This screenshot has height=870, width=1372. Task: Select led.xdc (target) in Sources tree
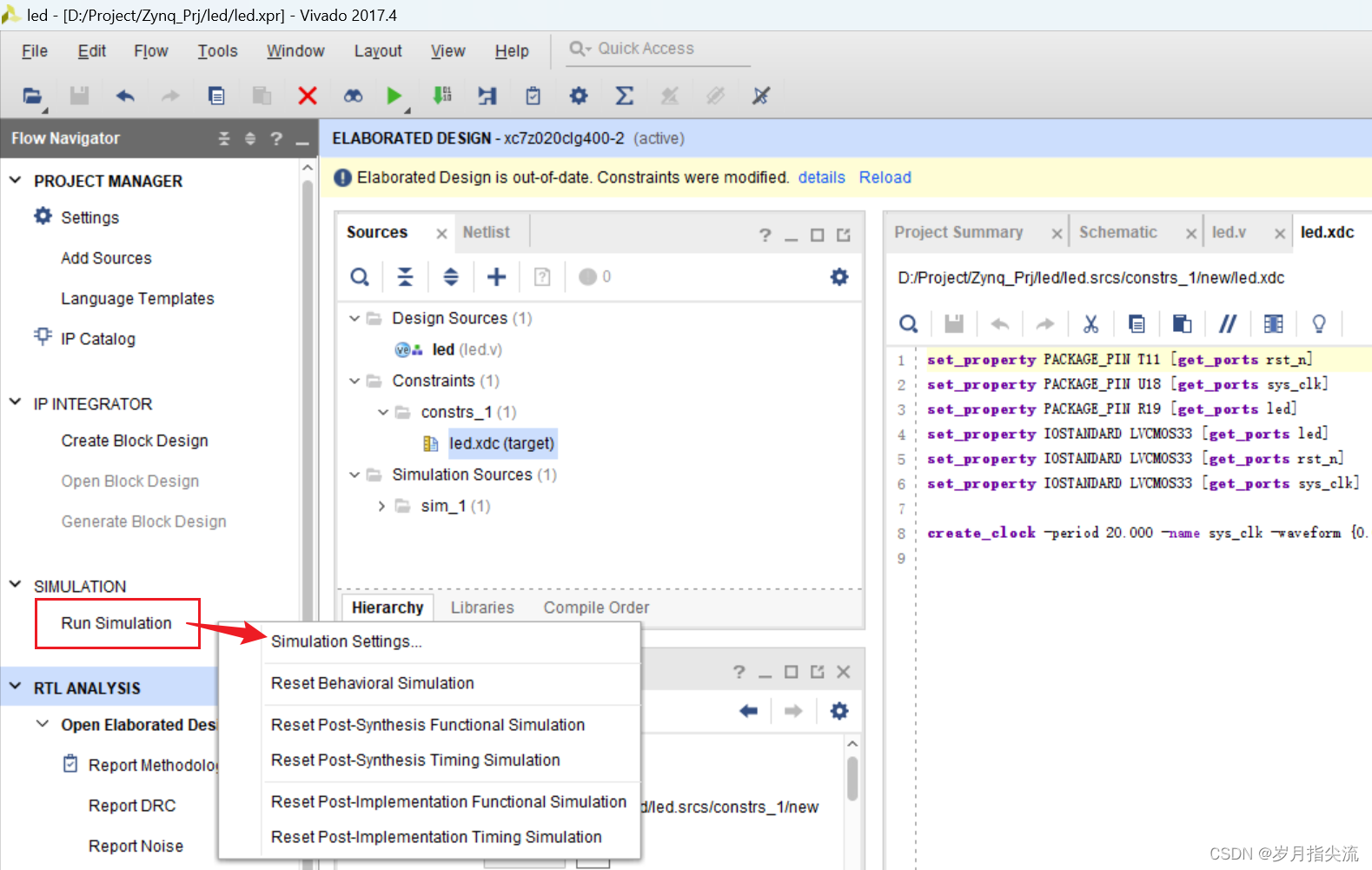click(x=501, y=443)
